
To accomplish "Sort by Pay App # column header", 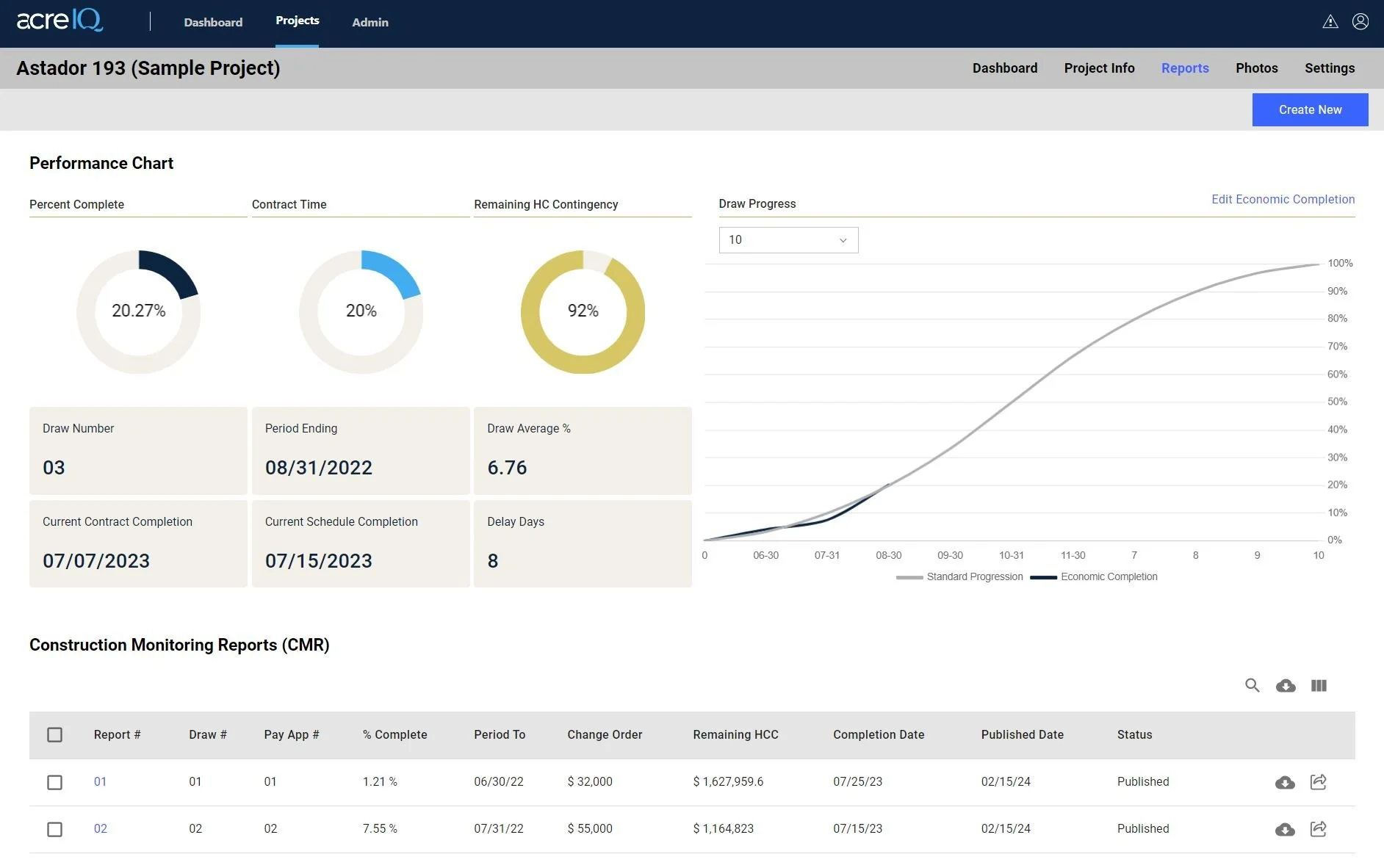I will tap(292, 735).
